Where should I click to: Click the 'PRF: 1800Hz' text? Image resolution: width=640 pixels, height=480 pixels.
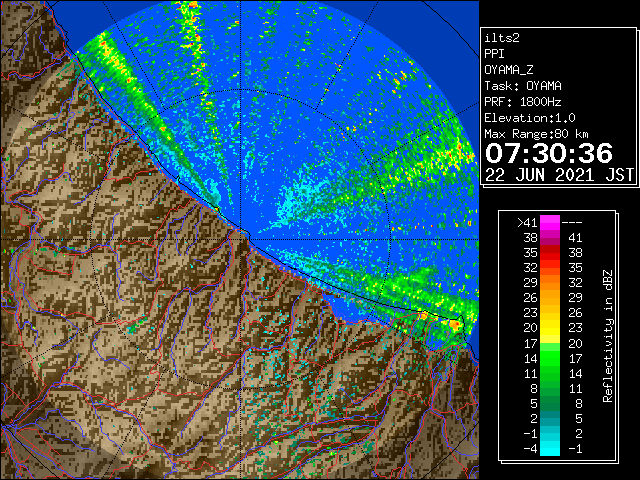(523, 102)
